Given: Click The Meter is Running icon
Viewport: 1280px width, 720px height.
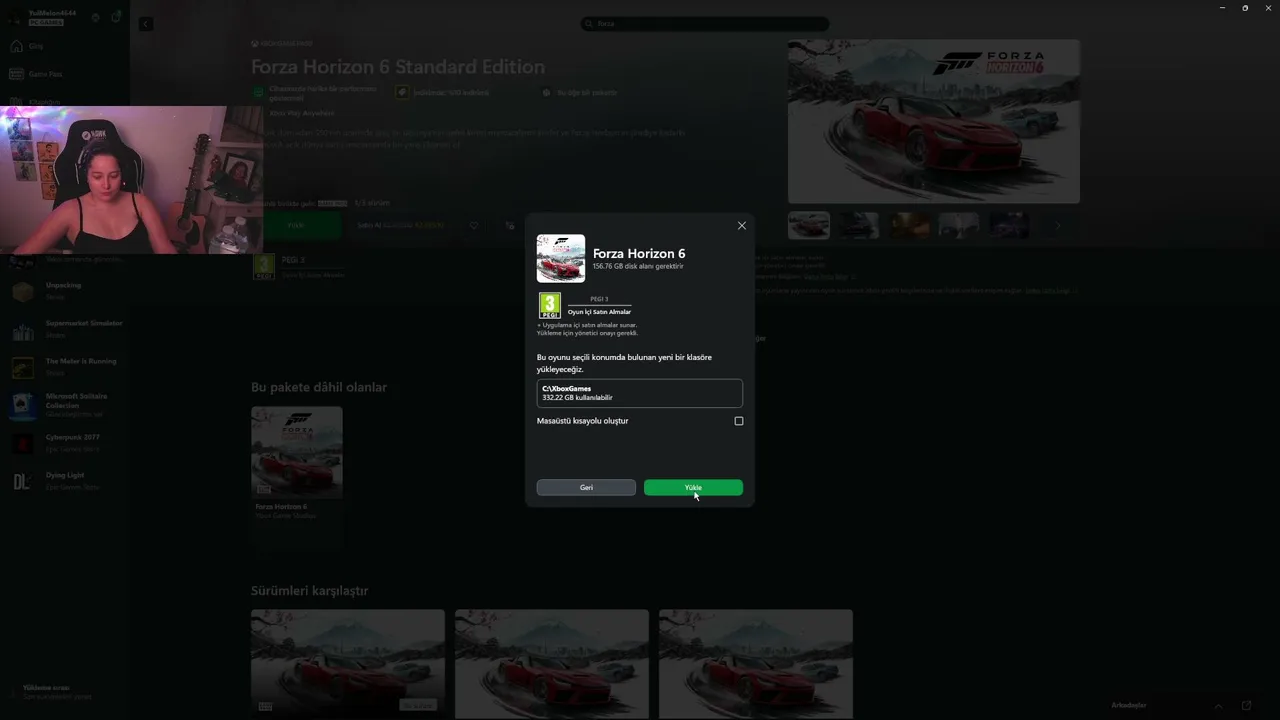Looking at the screenshot, I should [23, 367].
